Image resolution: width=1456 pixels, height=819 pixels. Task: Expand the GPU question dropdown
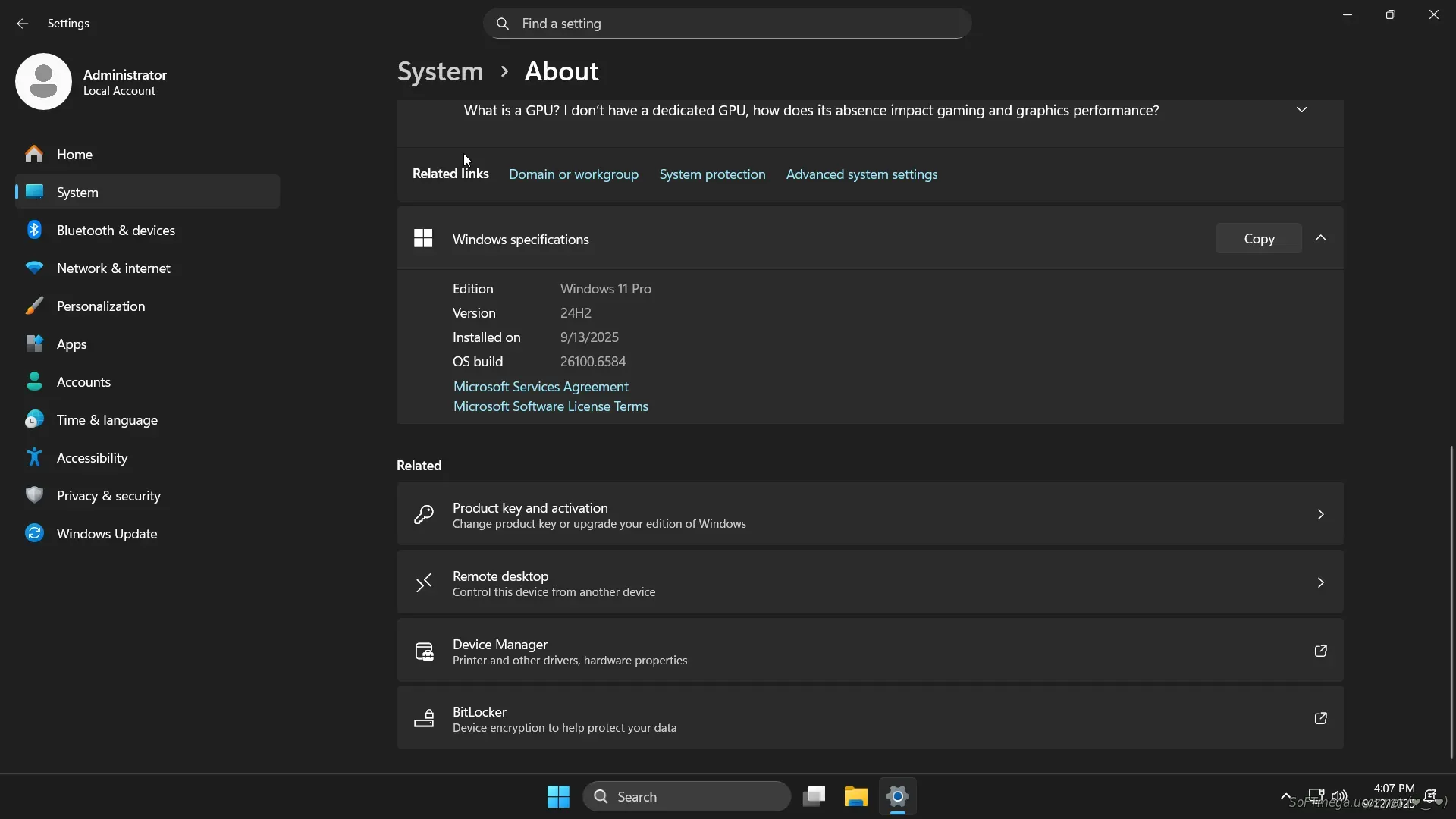(1301, 110)
